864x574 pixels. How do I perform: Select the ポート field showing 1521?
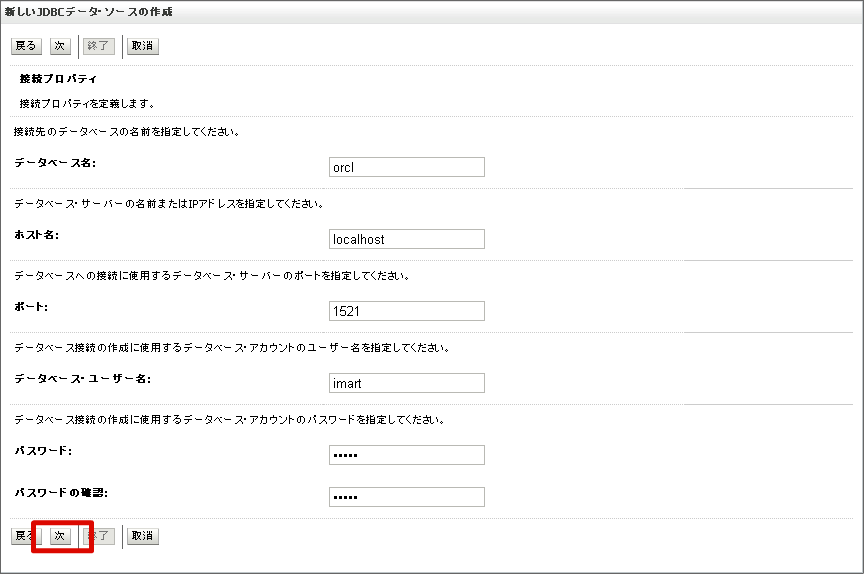coord(406,311)
